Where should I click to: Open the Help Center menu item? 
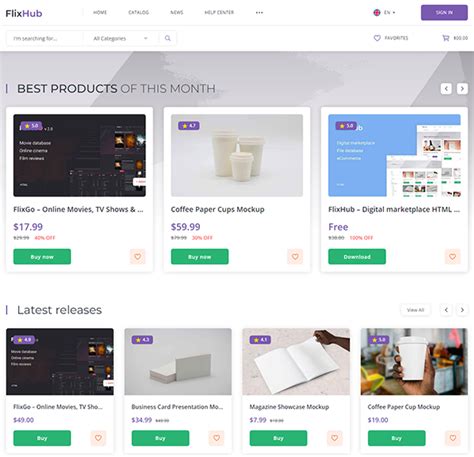tap(219, 13)
